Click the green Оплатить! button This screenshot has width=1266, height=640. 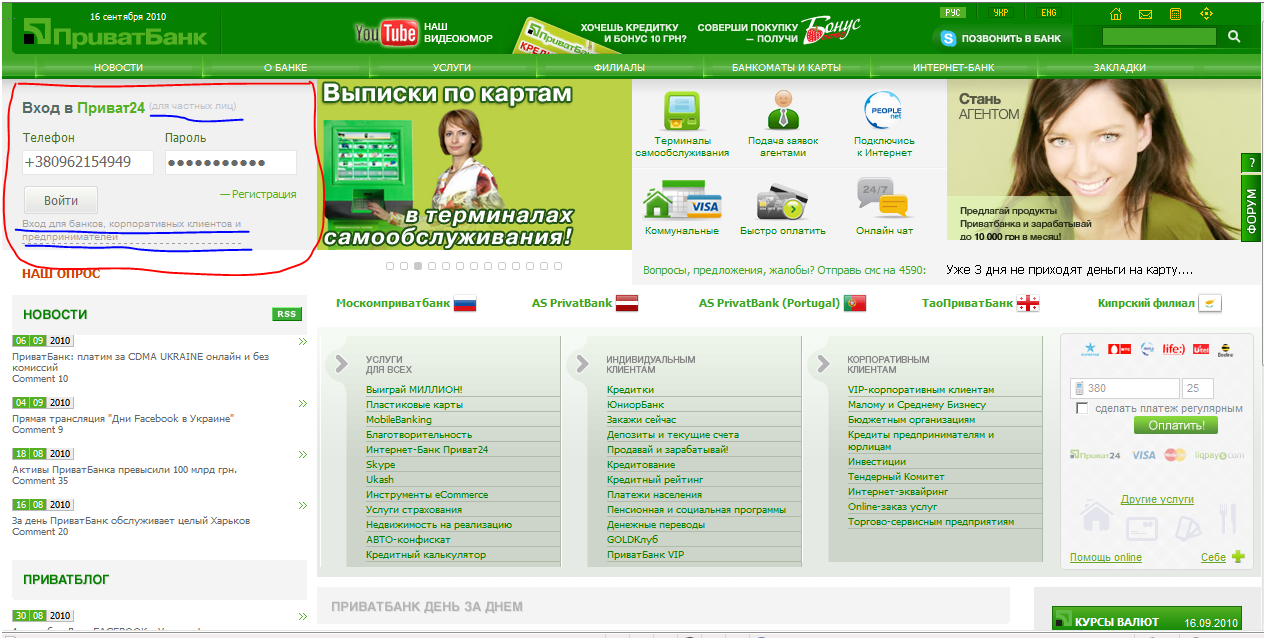1176,425
